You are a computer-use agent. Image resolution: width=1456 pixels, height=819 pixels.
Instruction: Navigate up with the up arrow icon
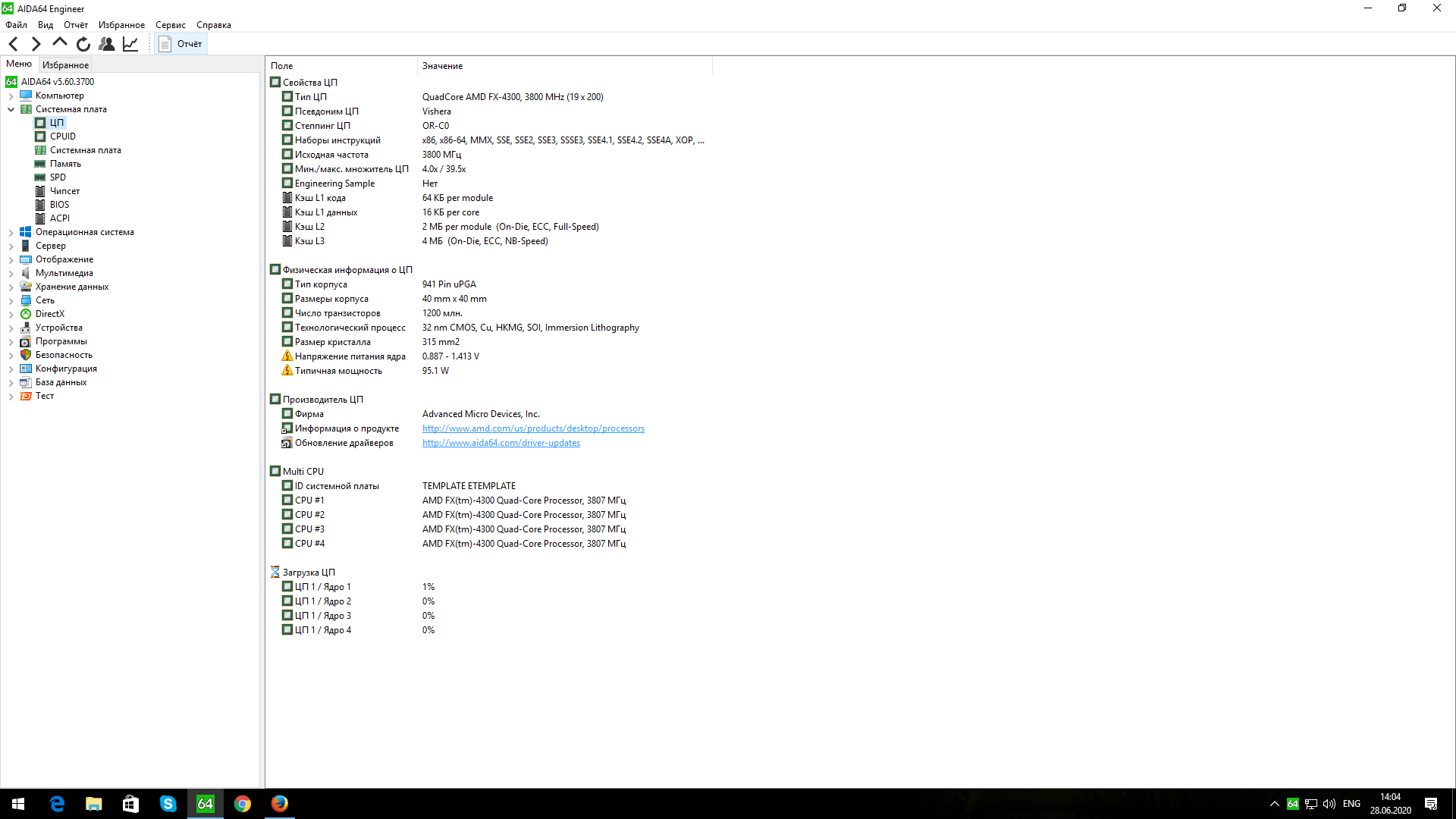click(x=59, y=43)
